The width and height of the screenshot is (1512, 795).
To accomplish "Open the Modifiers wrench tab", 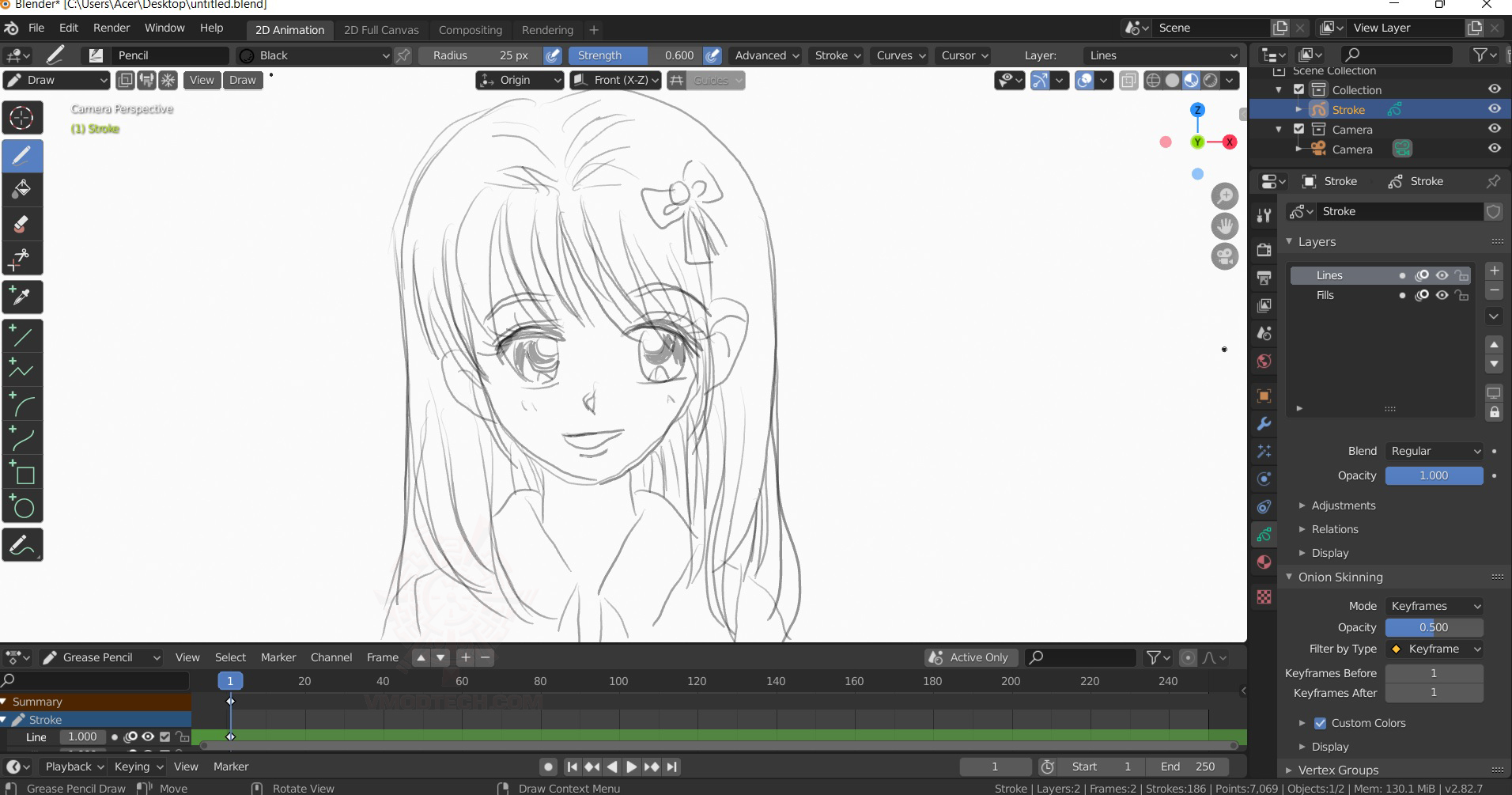I will click(x=1264, y=424).
